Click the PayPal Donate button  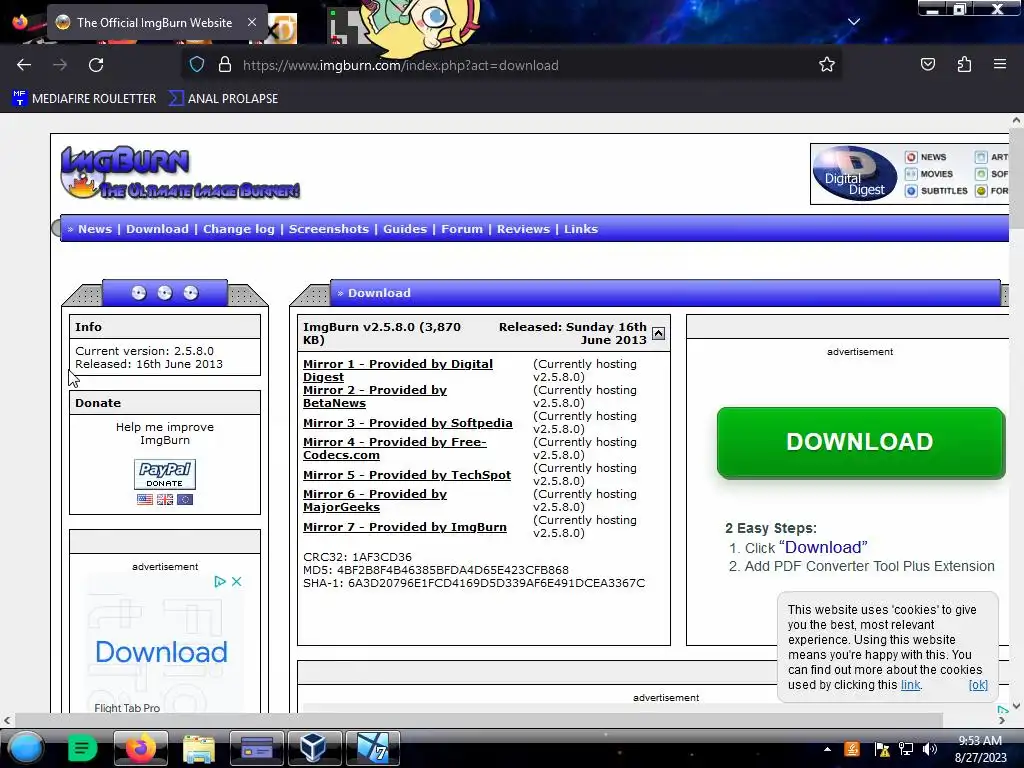pos(165,474)
